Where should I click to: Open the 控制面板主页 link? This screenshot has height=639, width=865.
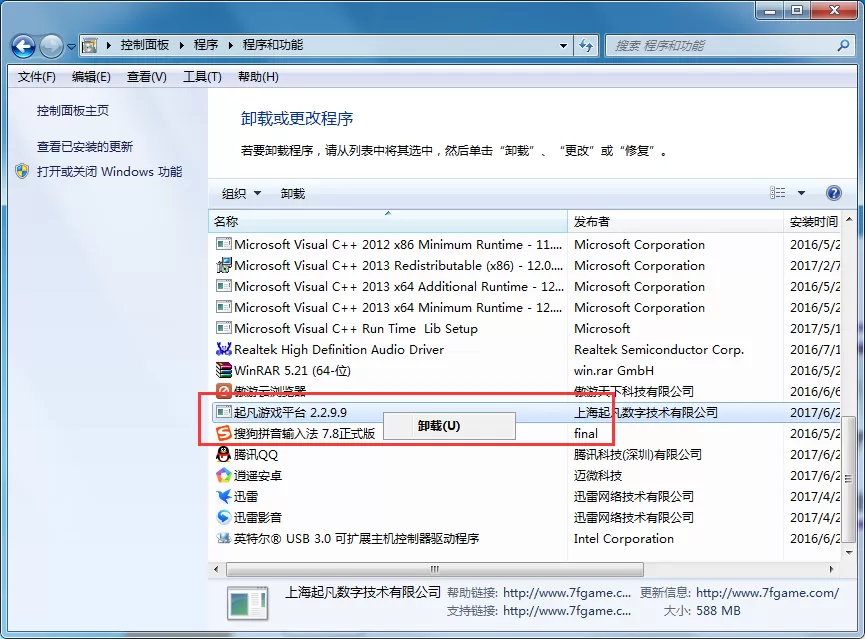tap(73, 111)
